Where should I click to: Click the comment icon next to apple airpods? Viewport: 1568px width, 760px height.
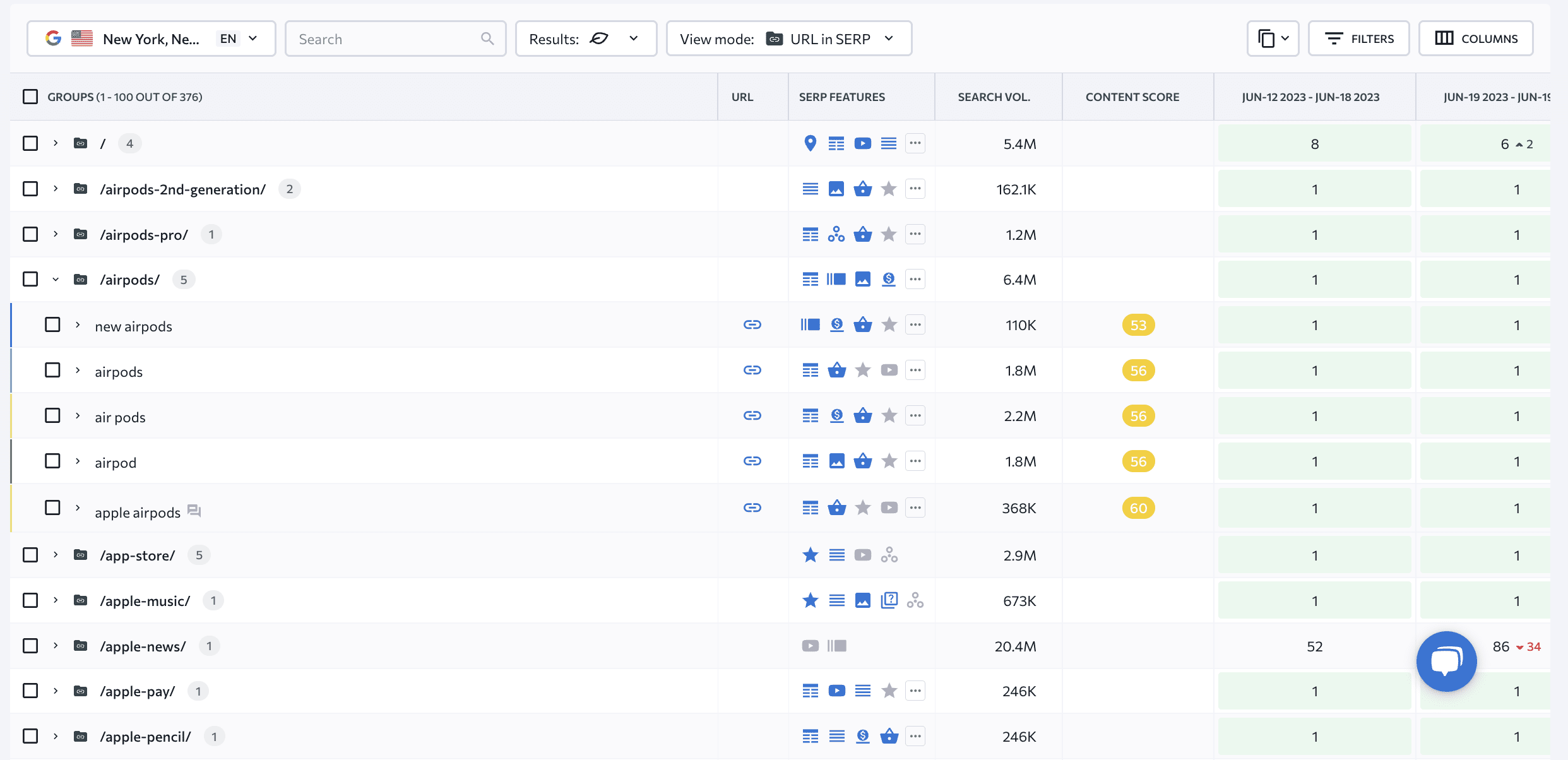(194, 511)
